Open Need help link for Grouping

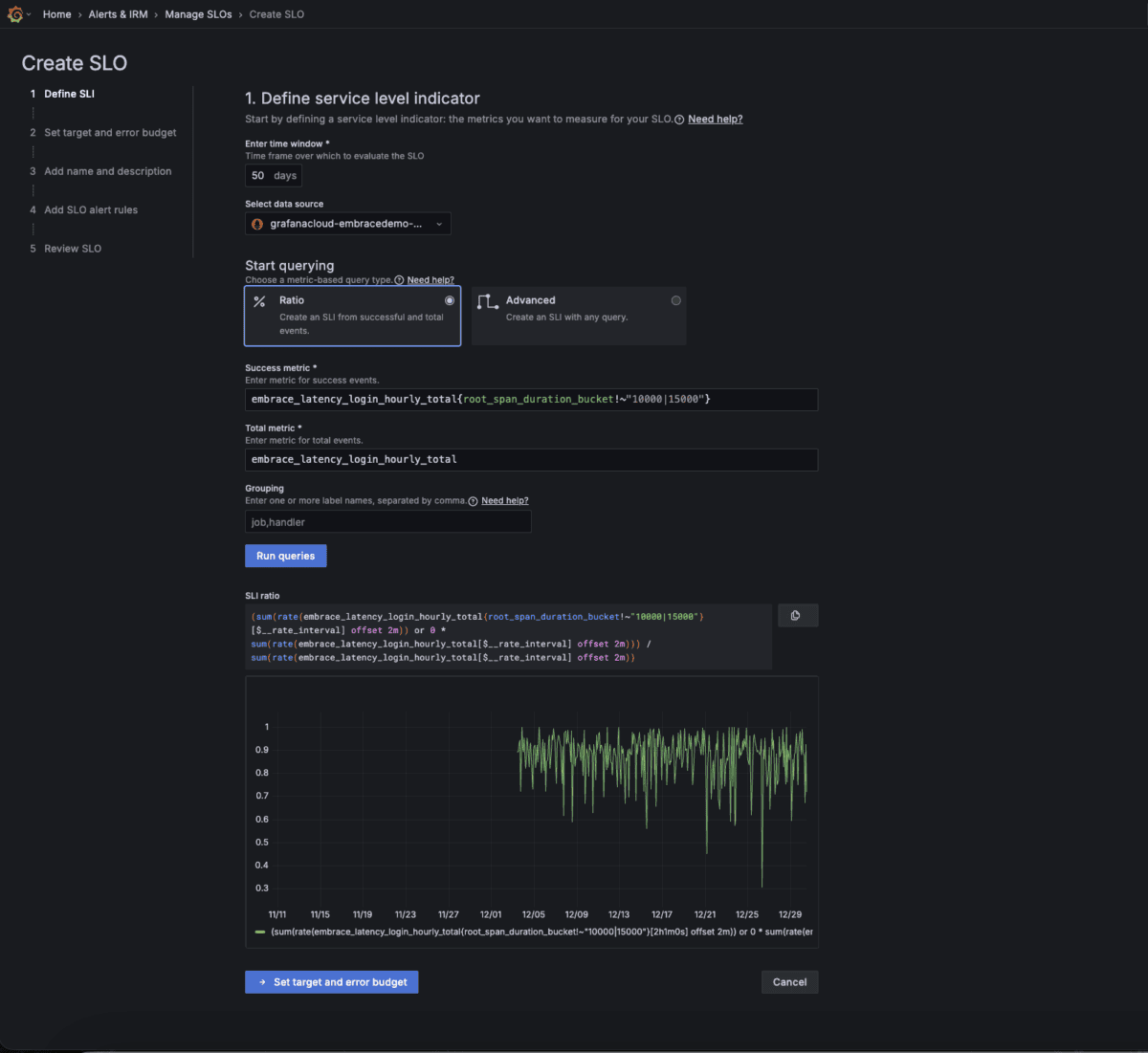505,501
